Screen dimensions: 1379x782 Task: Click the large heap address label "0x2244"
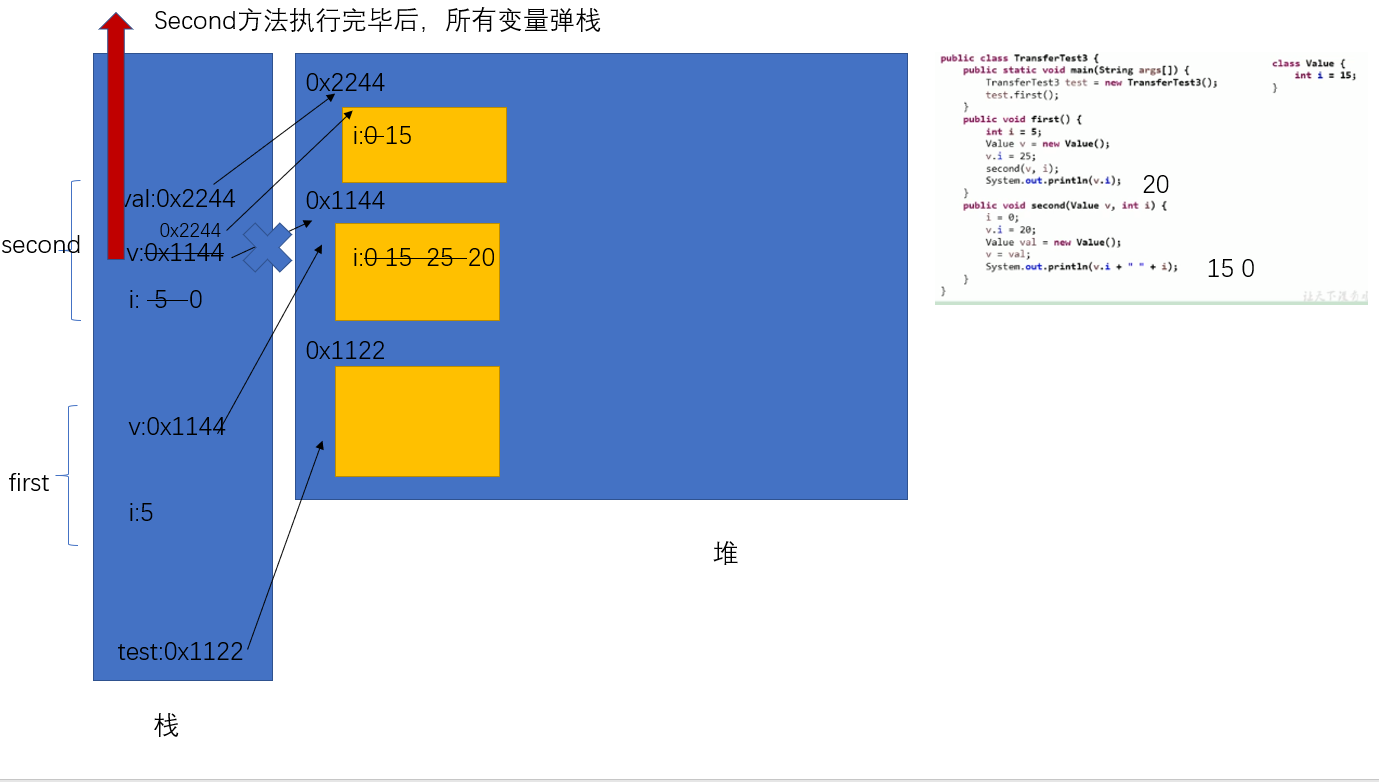pyautogui.click(x=345, y=83)
